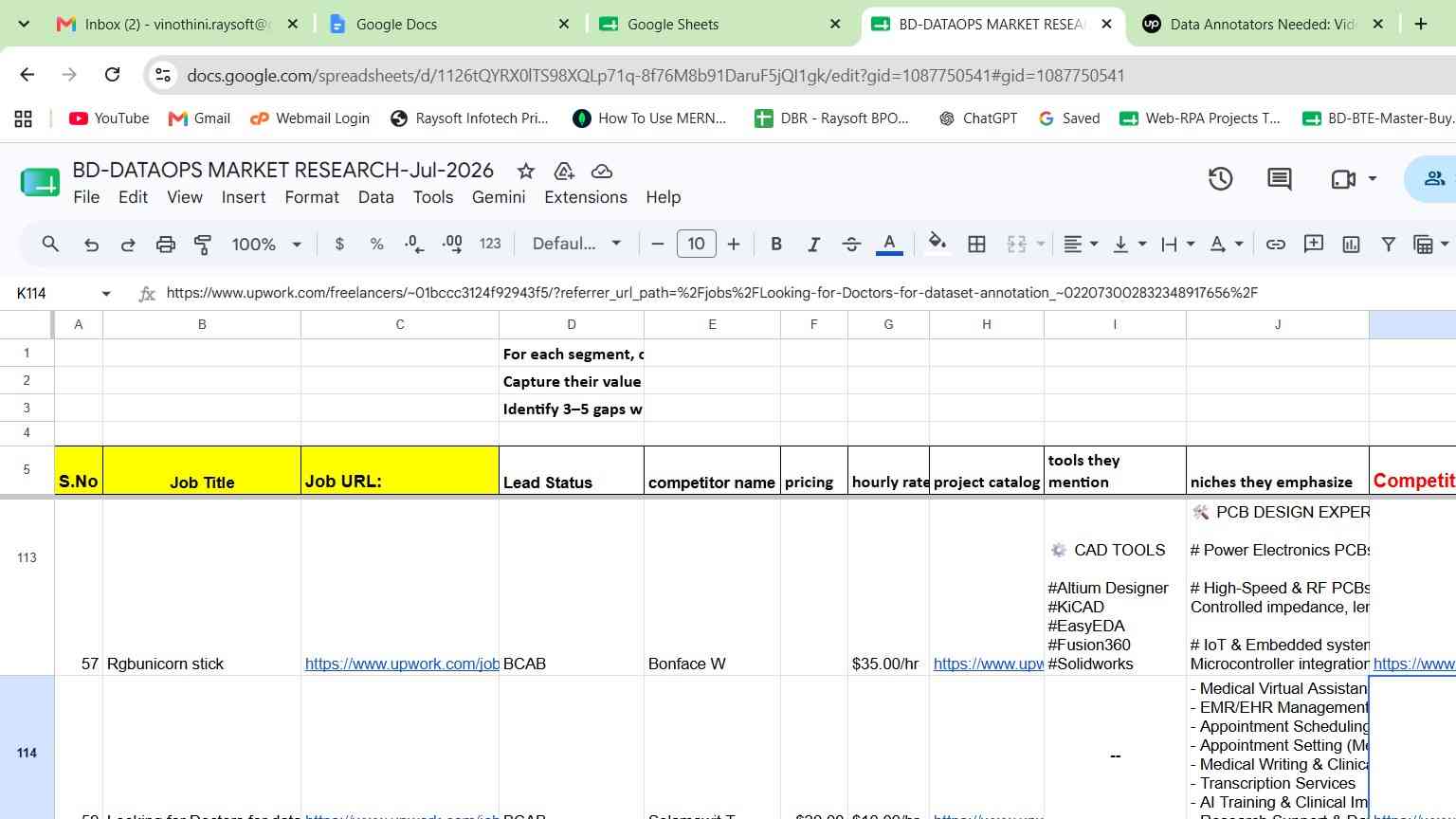Click the insert chart icon
Viewport: 1456px width, 819px height.
click(1351, 245)
